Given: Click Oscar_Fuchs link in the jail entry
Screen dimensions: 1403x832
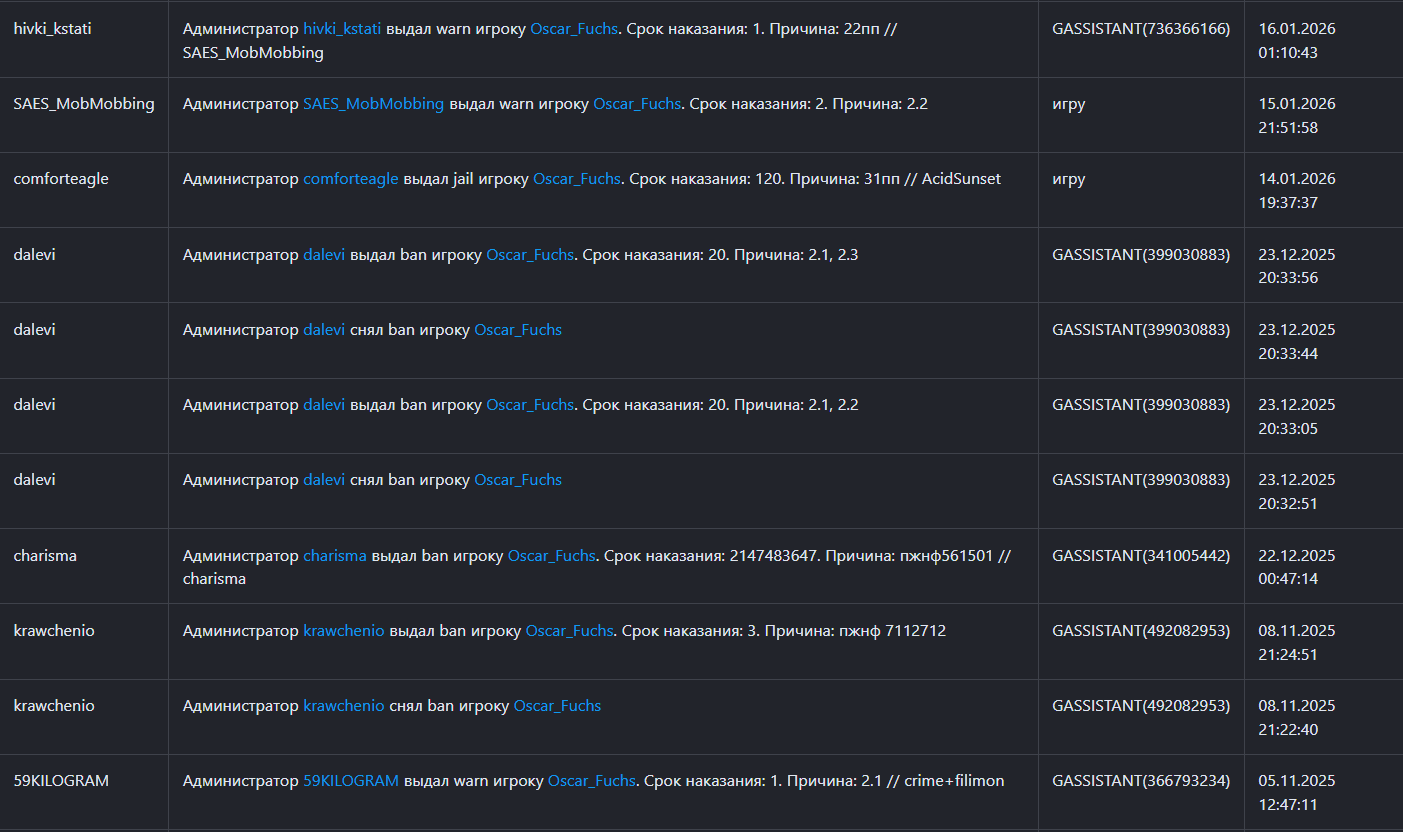Looking at the screenshot, I should (x=576, y=179).
